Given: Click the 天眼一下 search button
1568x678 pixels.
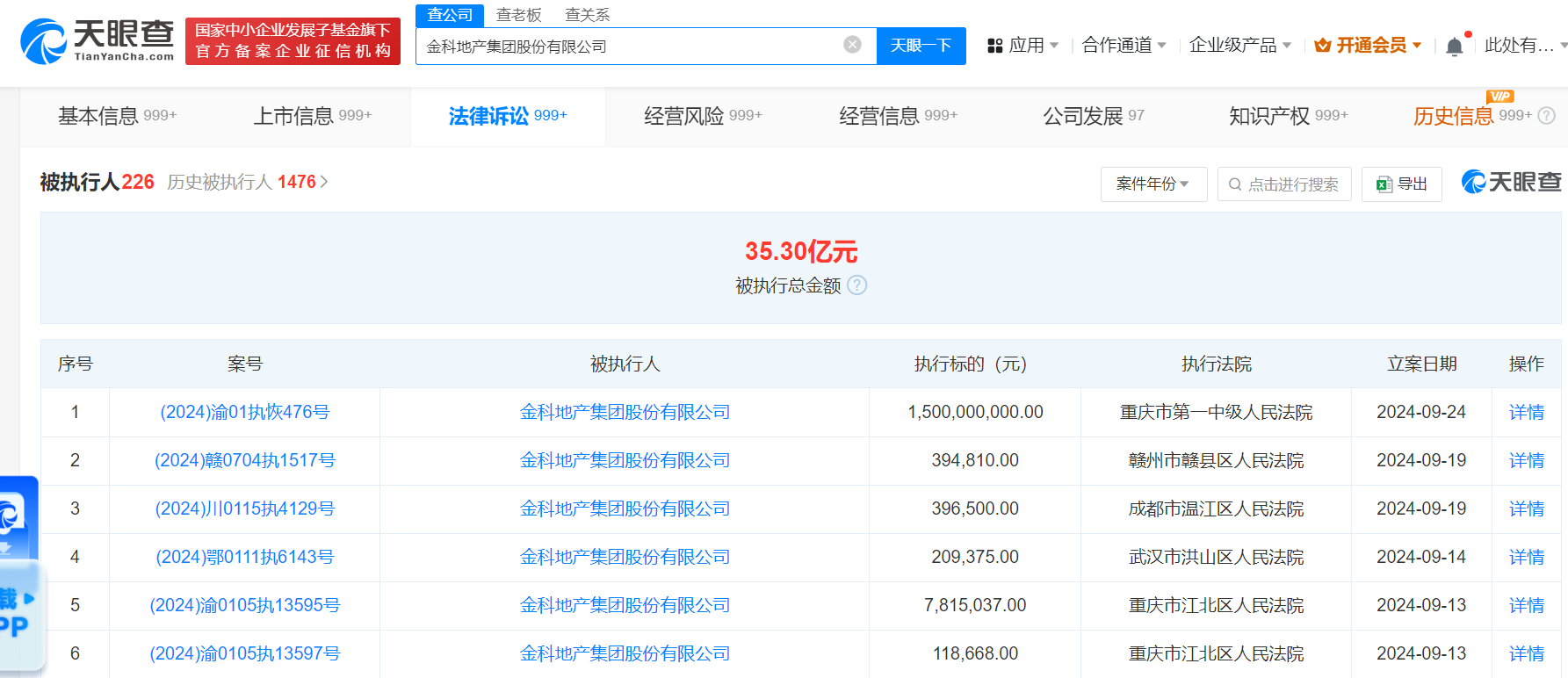Looking at the screenshot, I should (921, 46).
